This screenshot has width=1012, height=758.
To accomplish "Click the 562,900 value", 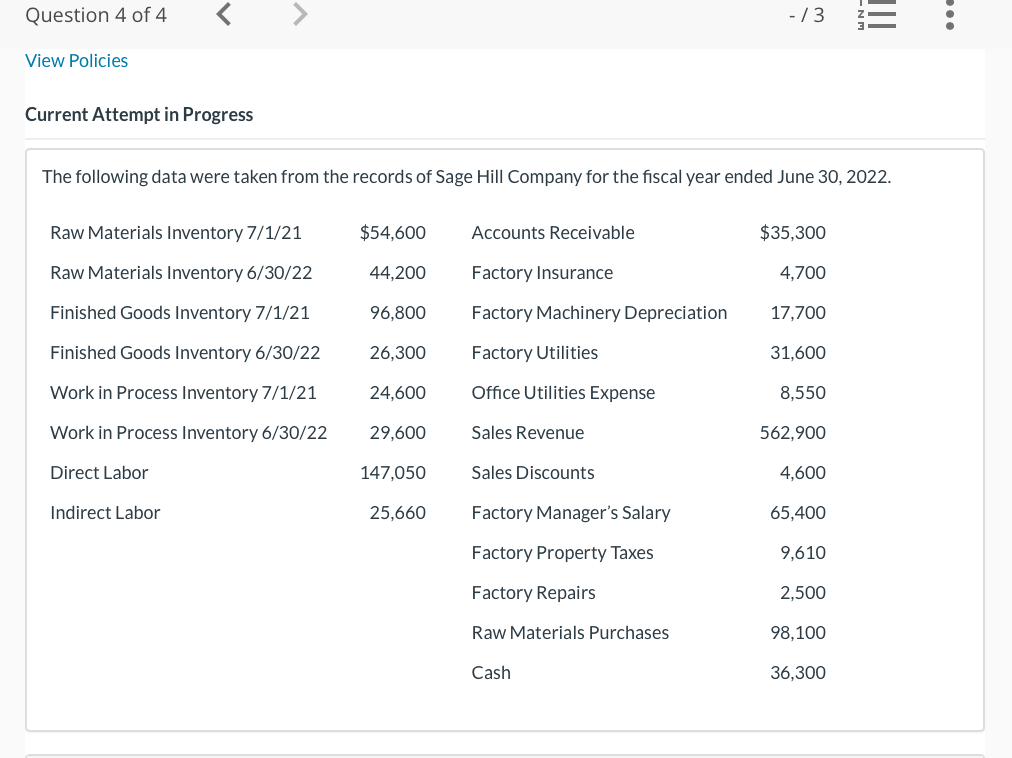I will 793,433.
